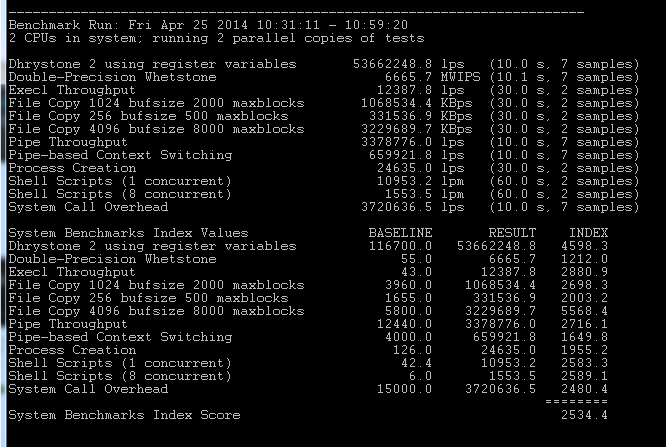Click the Execl index value 2880.9

584,272
